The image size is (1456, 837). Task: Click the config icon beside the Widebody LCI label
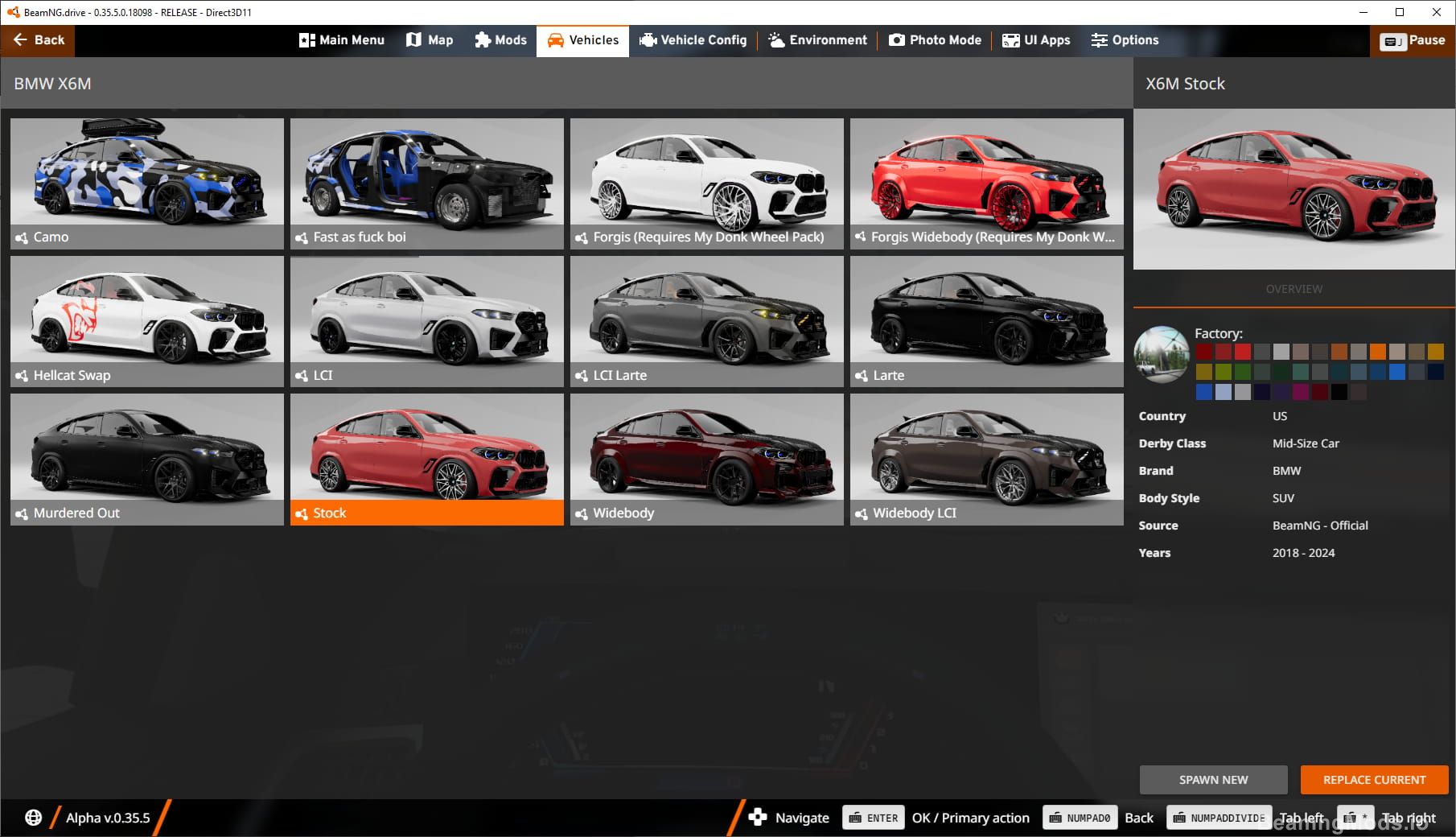(x=862, y=513)
